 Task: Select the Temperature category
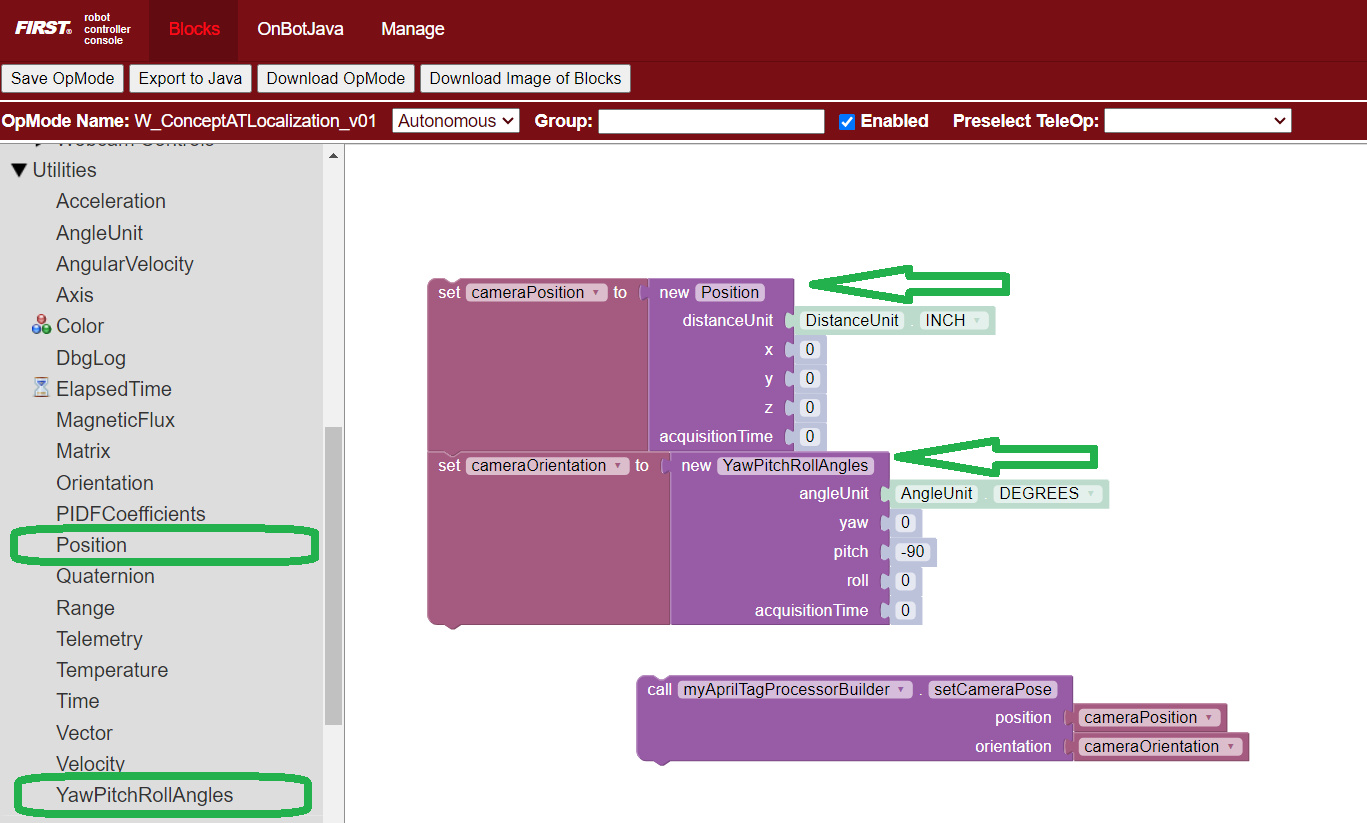[112, 670]
